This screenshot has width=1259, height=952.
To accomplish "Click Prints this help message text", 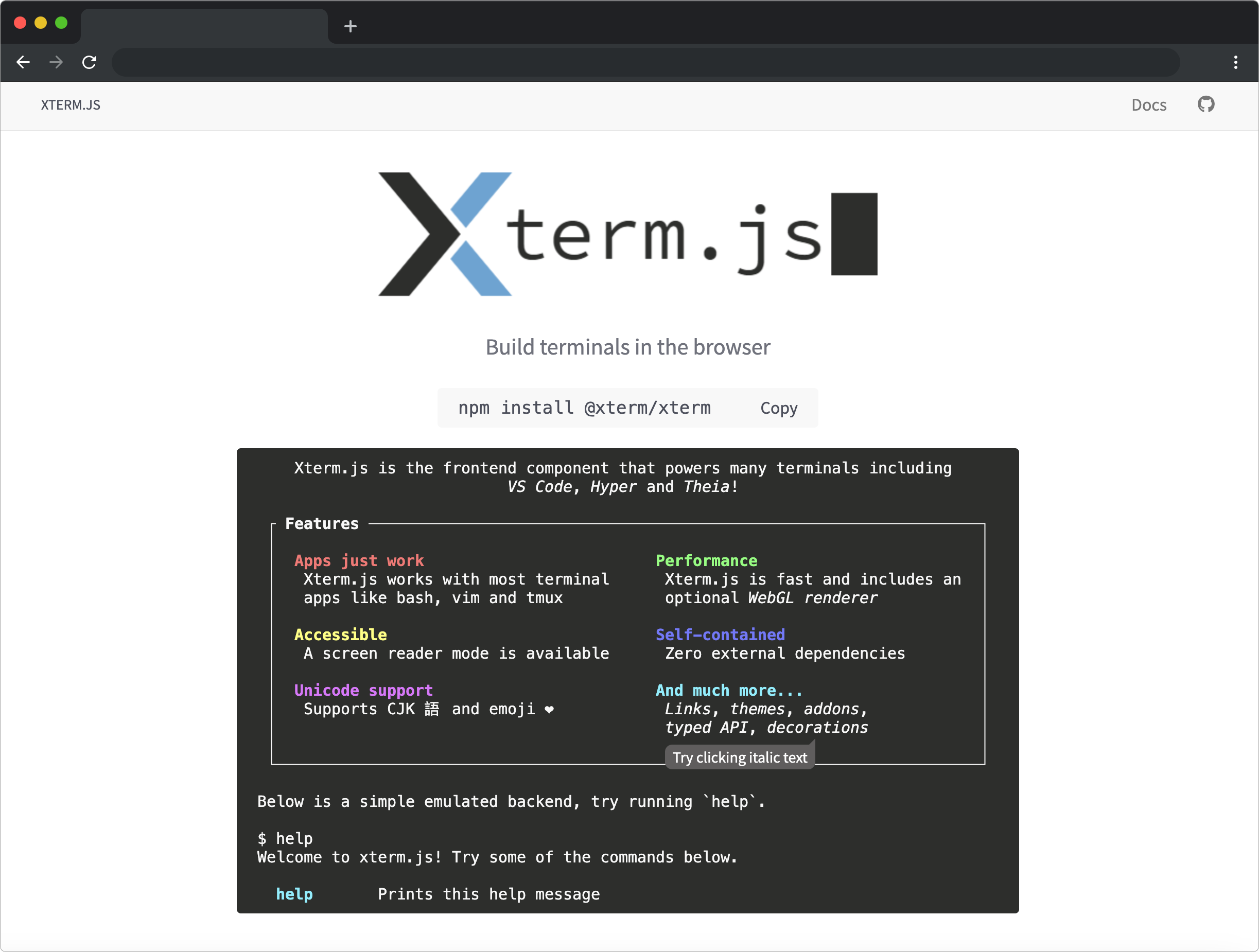I will 488,894.
